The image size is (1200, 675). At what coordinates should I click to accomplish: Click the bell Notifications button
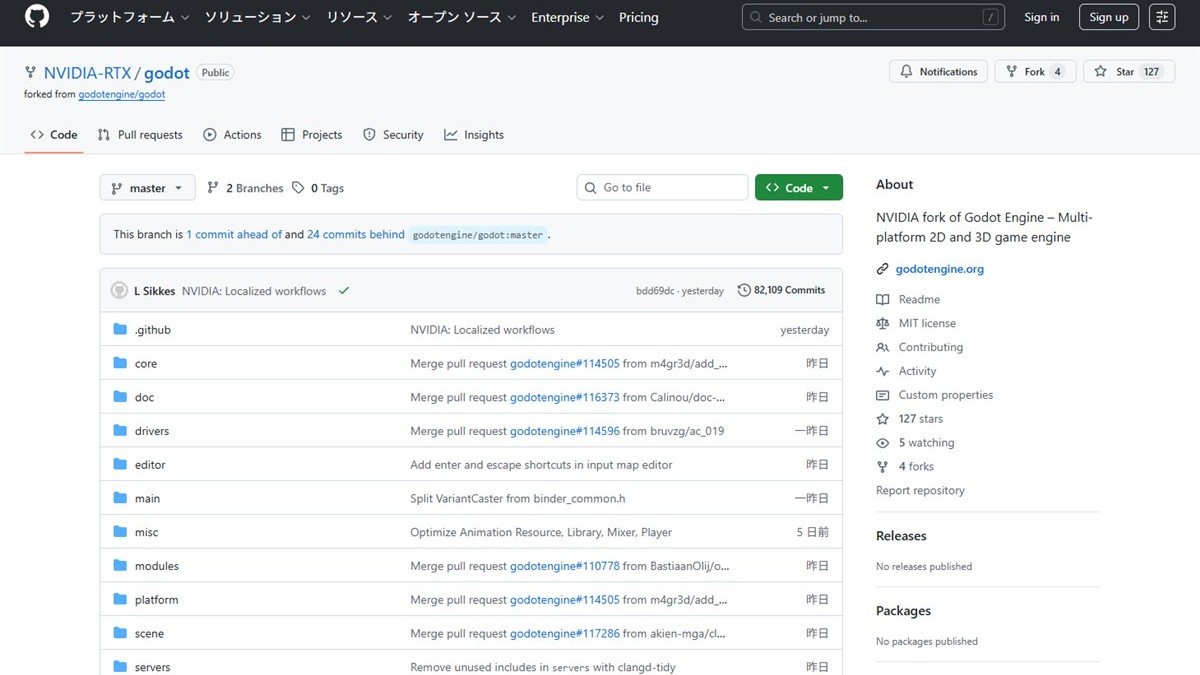click(x=938, y=72)
